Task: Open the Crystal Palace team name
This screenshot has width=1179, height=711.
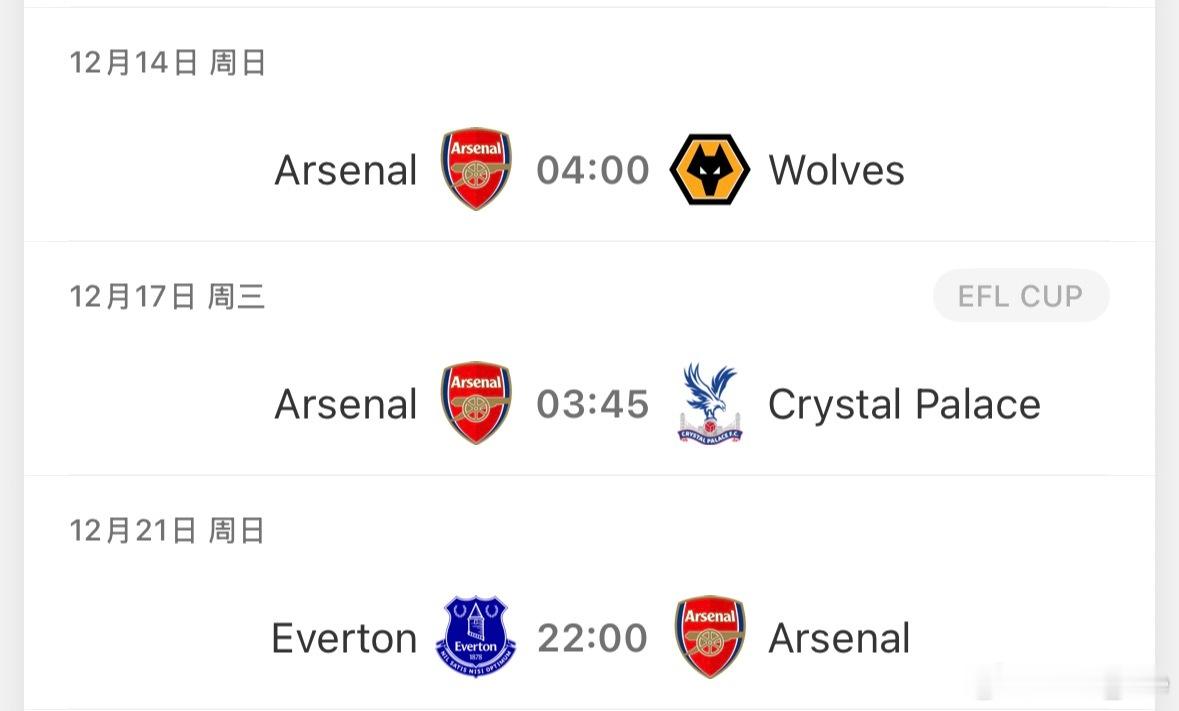Action: [x=904, y=404]
